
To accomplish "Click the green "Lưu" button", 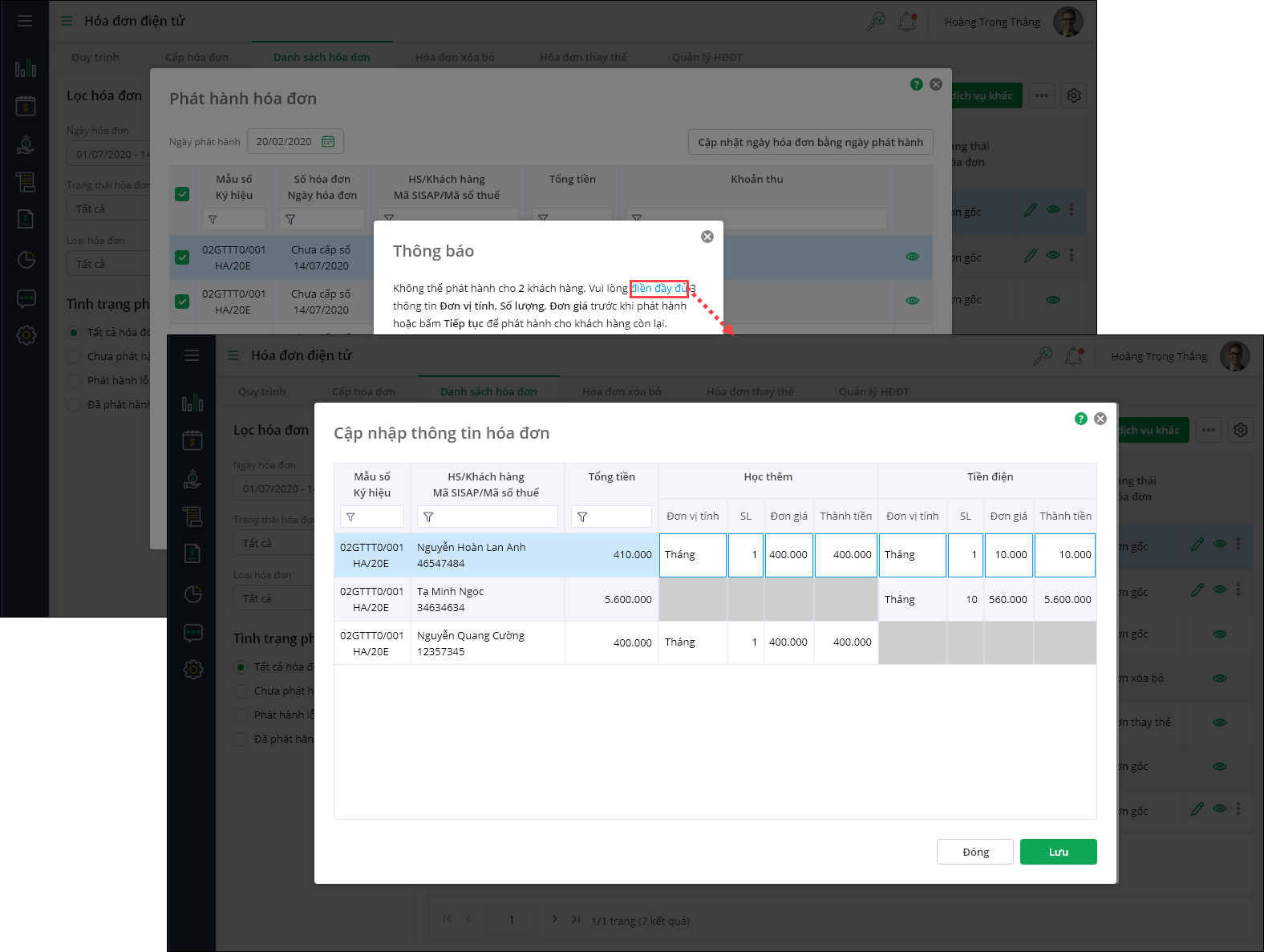I will (x=1059, y=852).
